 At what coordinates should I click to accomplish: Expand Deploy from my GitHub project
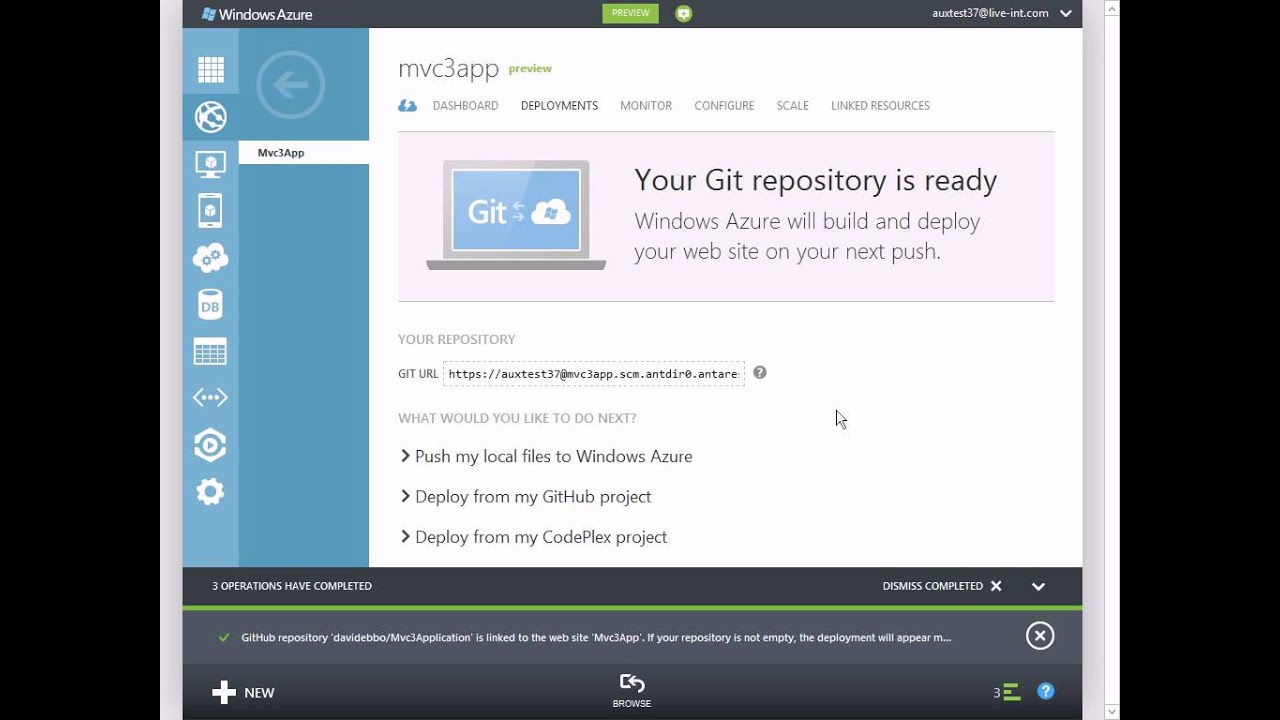[x=526, y=496]
